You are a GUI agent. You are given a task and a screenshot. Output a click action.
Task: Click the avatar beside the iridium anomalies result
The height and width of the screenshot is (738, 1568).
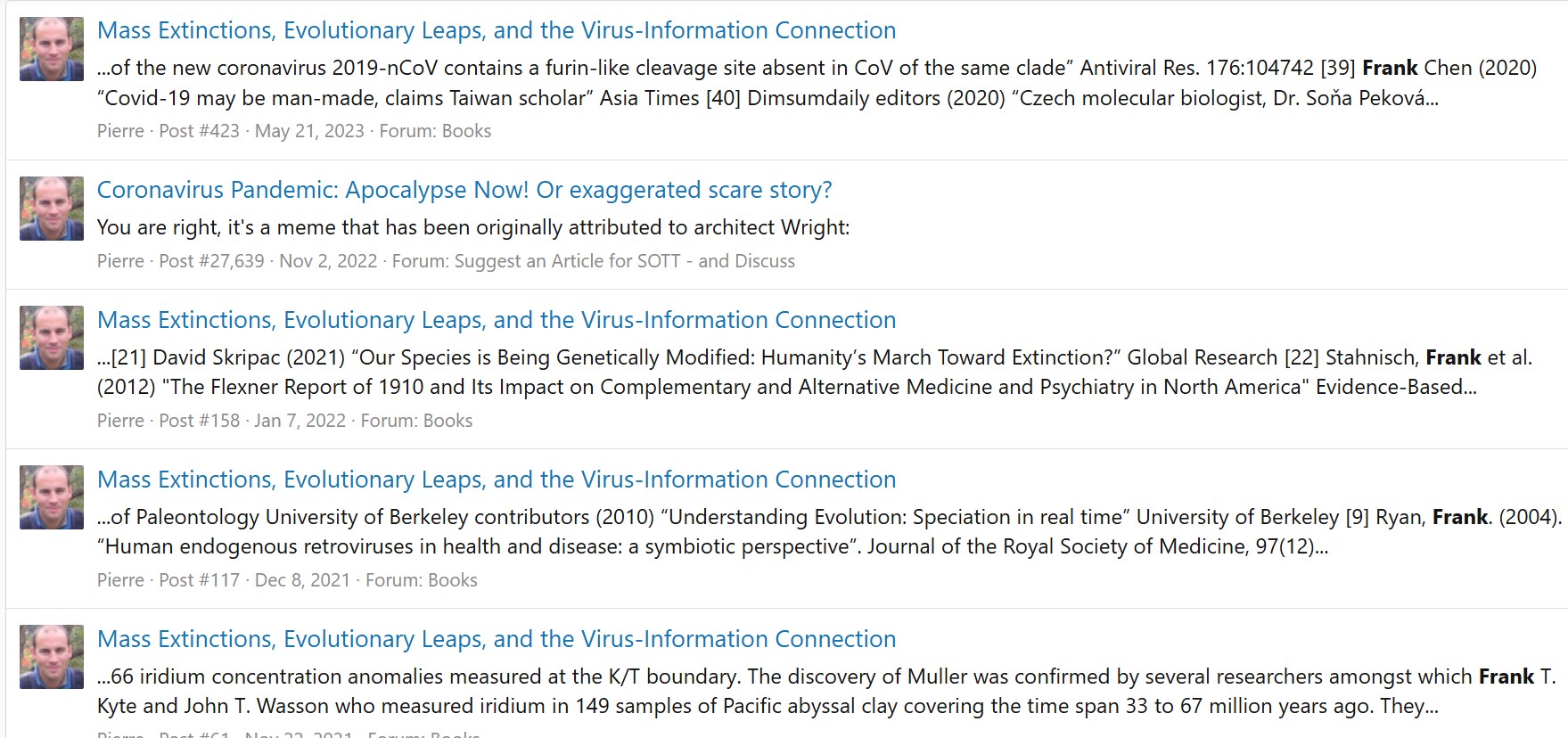pyautogui.click(x=52, y=657)
